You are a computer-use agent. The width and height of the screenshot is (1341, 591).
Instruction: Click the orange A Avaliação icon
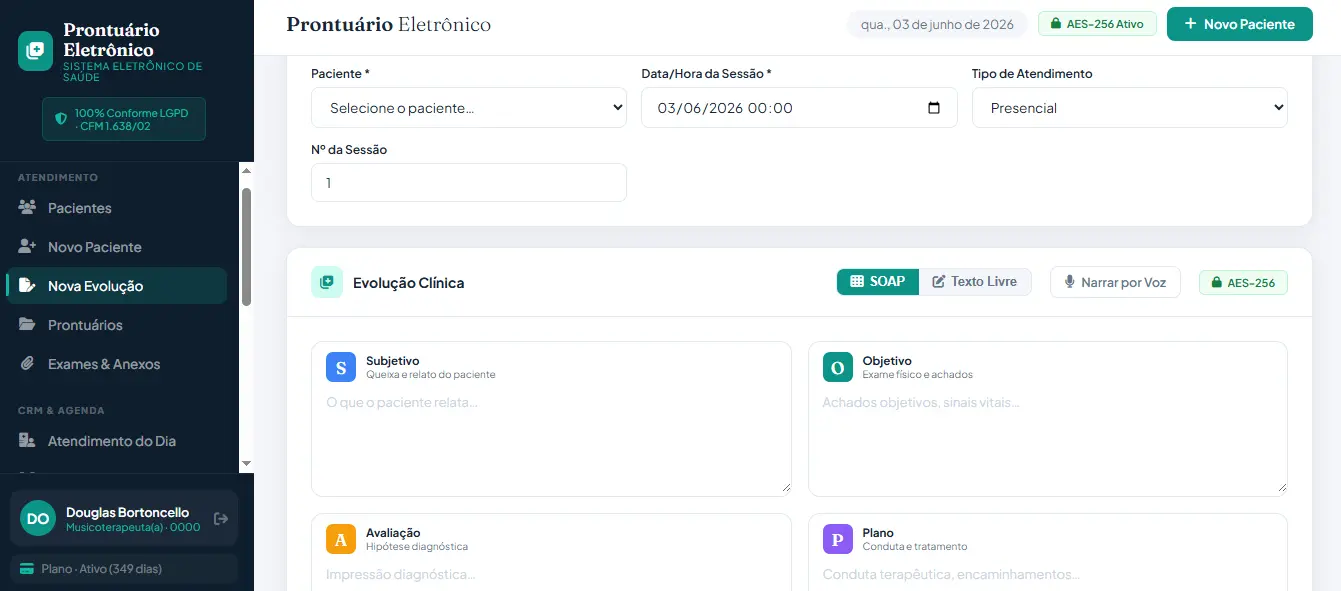(x=341, y=539)
